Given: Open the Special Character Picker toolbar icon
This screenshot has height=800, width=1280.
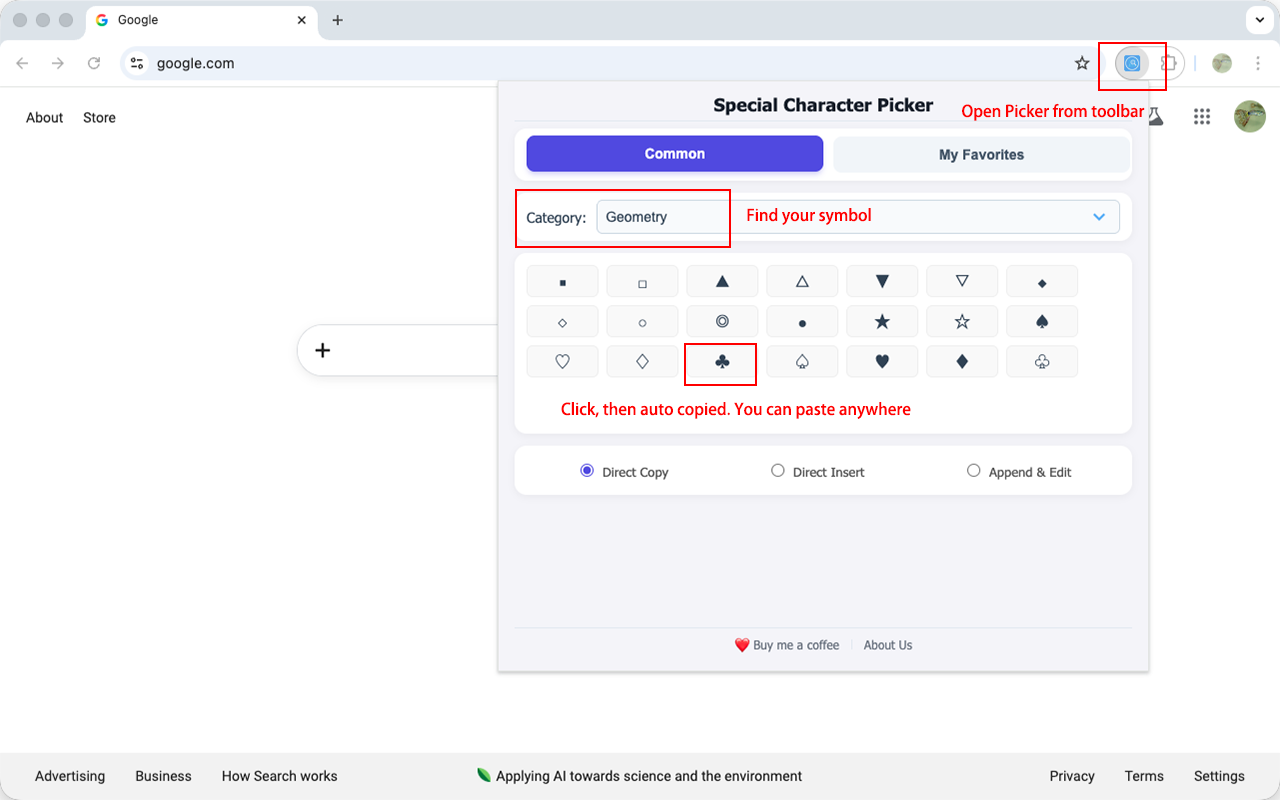Looking at the screenshot, I should point(1133,62).
